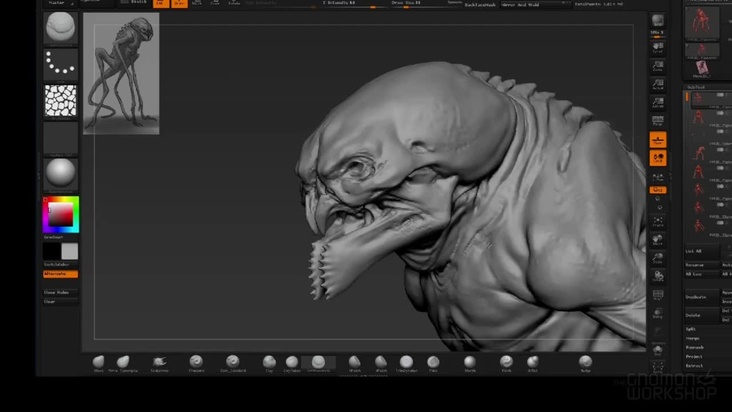Toggle the orange Floor grid button
The width and height of the screenshot is (732, 412).
[x=658, y=140]
